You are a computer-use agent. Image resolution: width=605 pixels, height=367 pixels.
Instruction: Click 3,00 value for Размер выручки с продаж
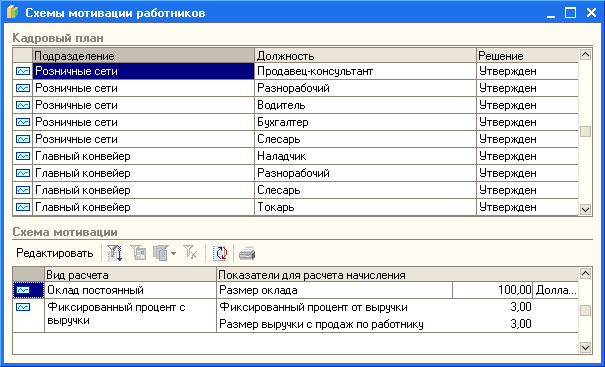point(521,324)
